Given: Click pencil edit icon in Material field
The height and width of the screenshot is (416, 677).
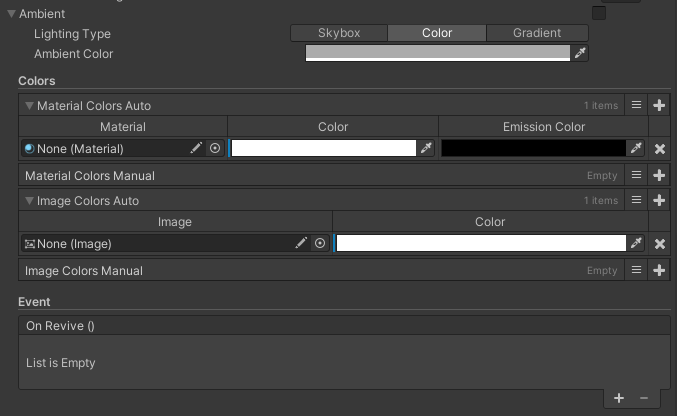Looking at the screenshot, I should pos(196,148).
